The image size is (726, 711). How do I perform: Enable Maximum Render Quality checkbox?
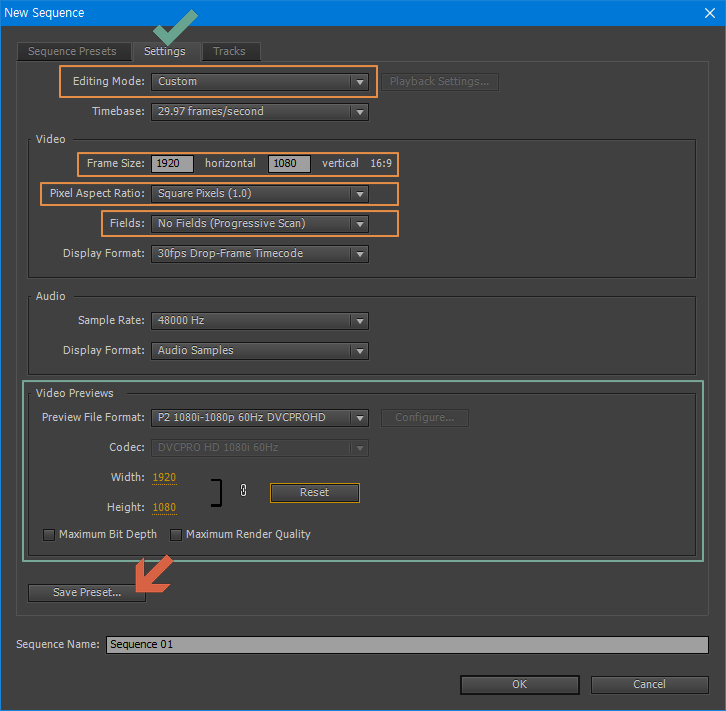click(176, 535)
